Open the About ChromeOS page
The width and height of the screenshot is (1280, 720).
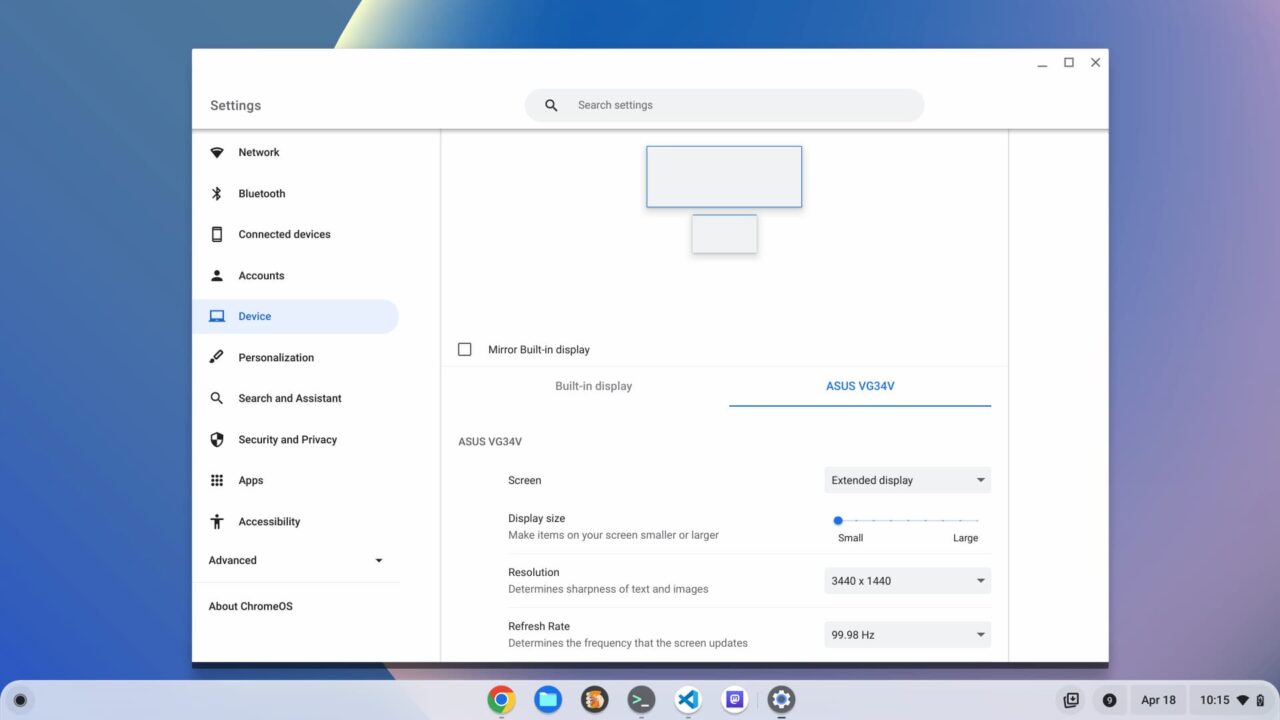click(296, 606)
